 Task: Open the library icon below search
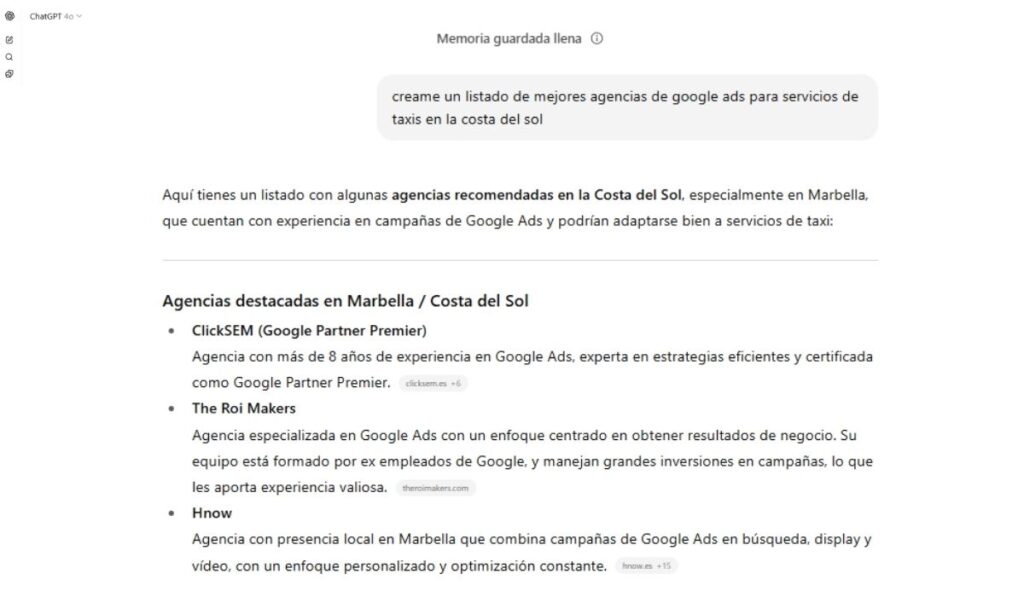10,74
